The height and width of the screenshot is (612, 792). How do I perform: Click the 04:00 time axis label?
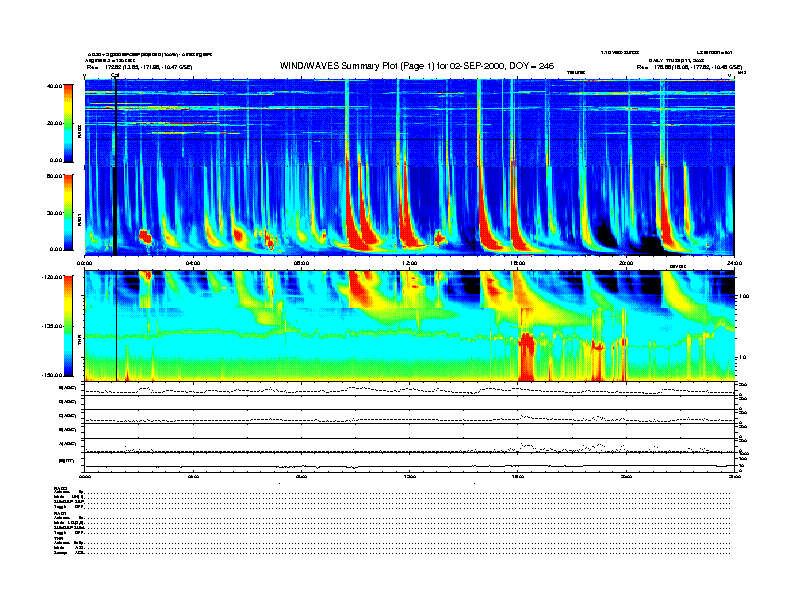[193, 263]
